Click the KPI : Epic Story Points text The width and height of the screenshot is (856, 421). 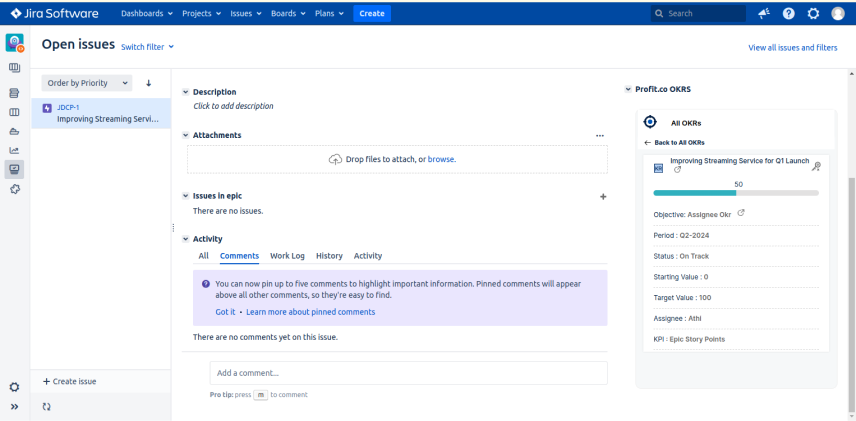point(689,339)
